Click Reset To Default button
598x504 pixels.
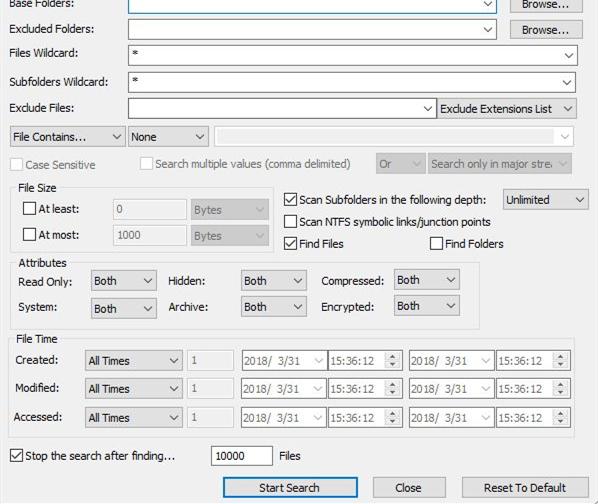pos(525,488)
